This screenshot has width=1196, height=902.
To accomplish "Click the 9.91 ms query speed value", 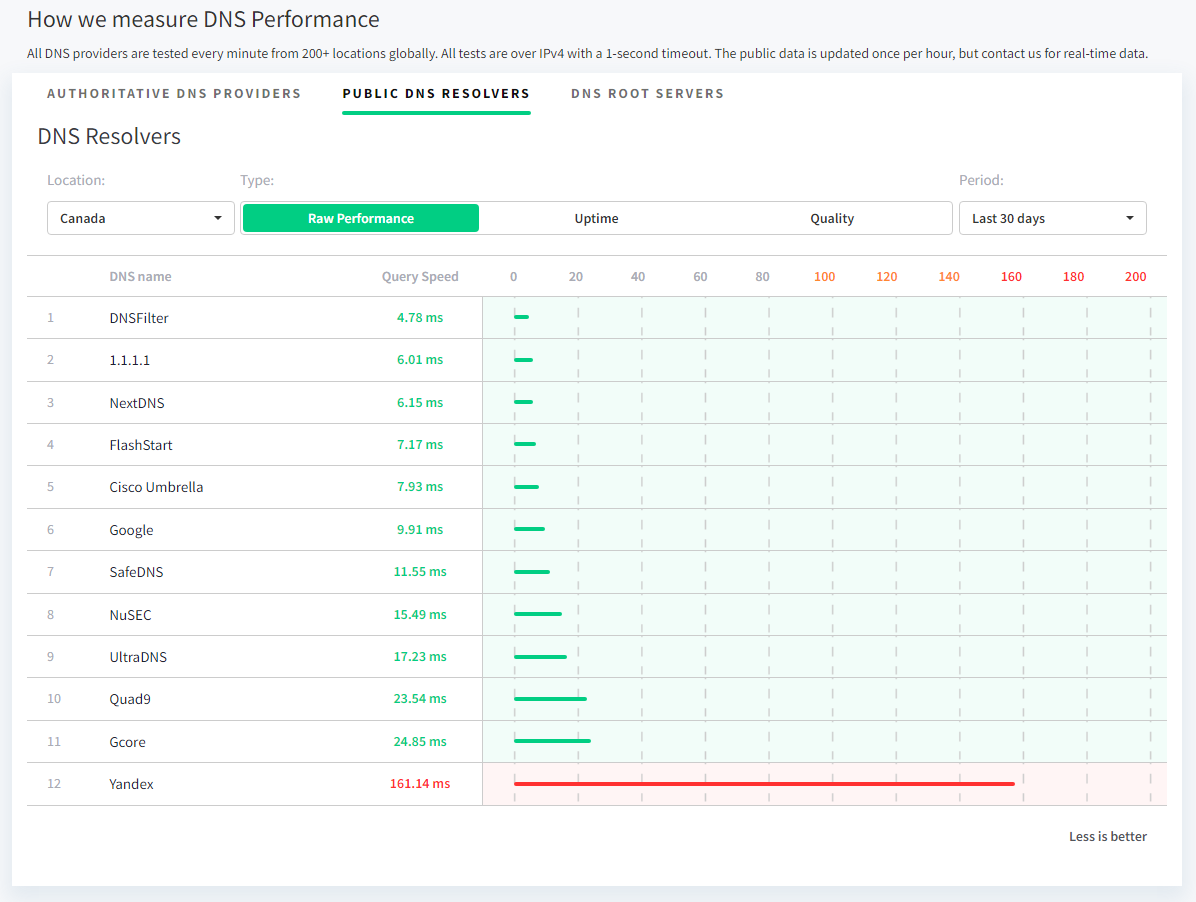I will tap(420, 529).
